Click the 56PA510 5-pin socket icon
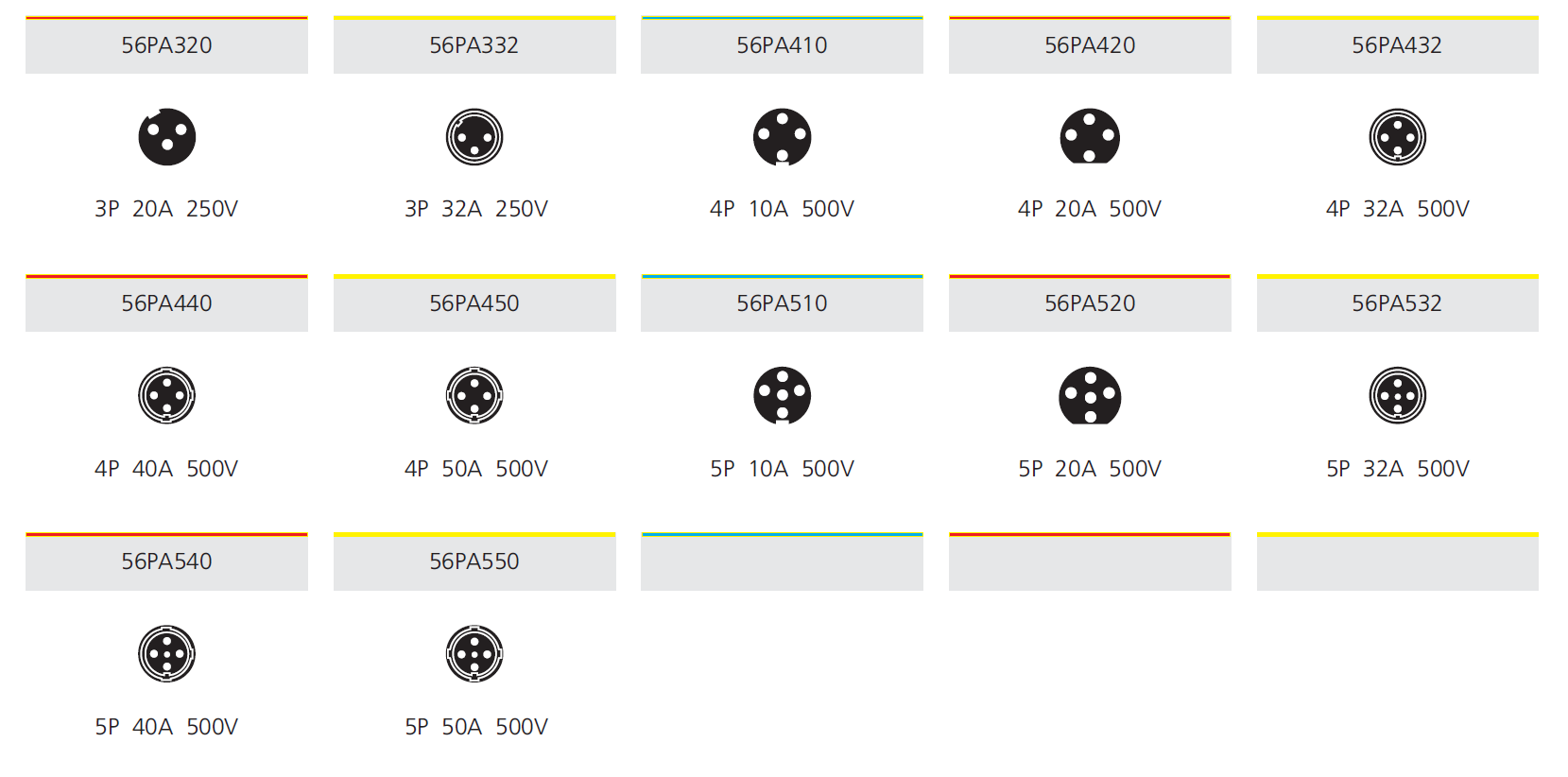Screen dimensions: 1568x777 tap(783, 395)
